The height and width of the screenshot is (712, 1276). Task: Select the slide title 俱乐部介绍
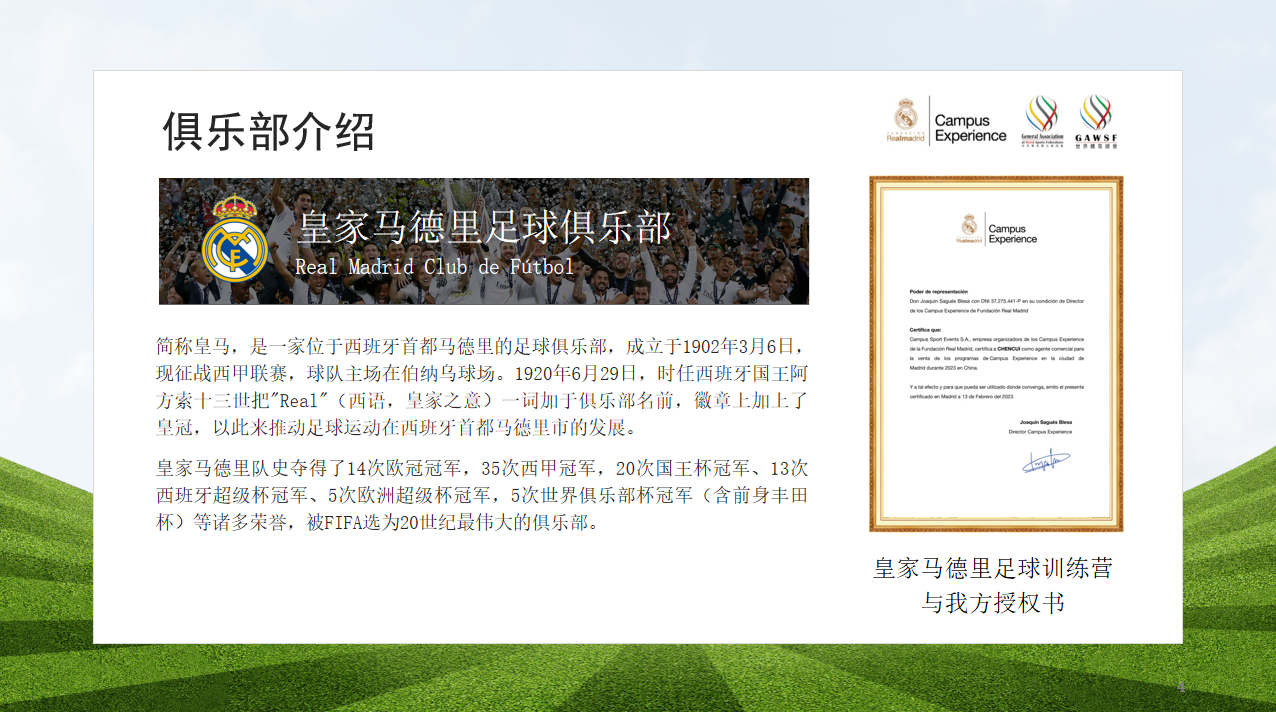269,131
